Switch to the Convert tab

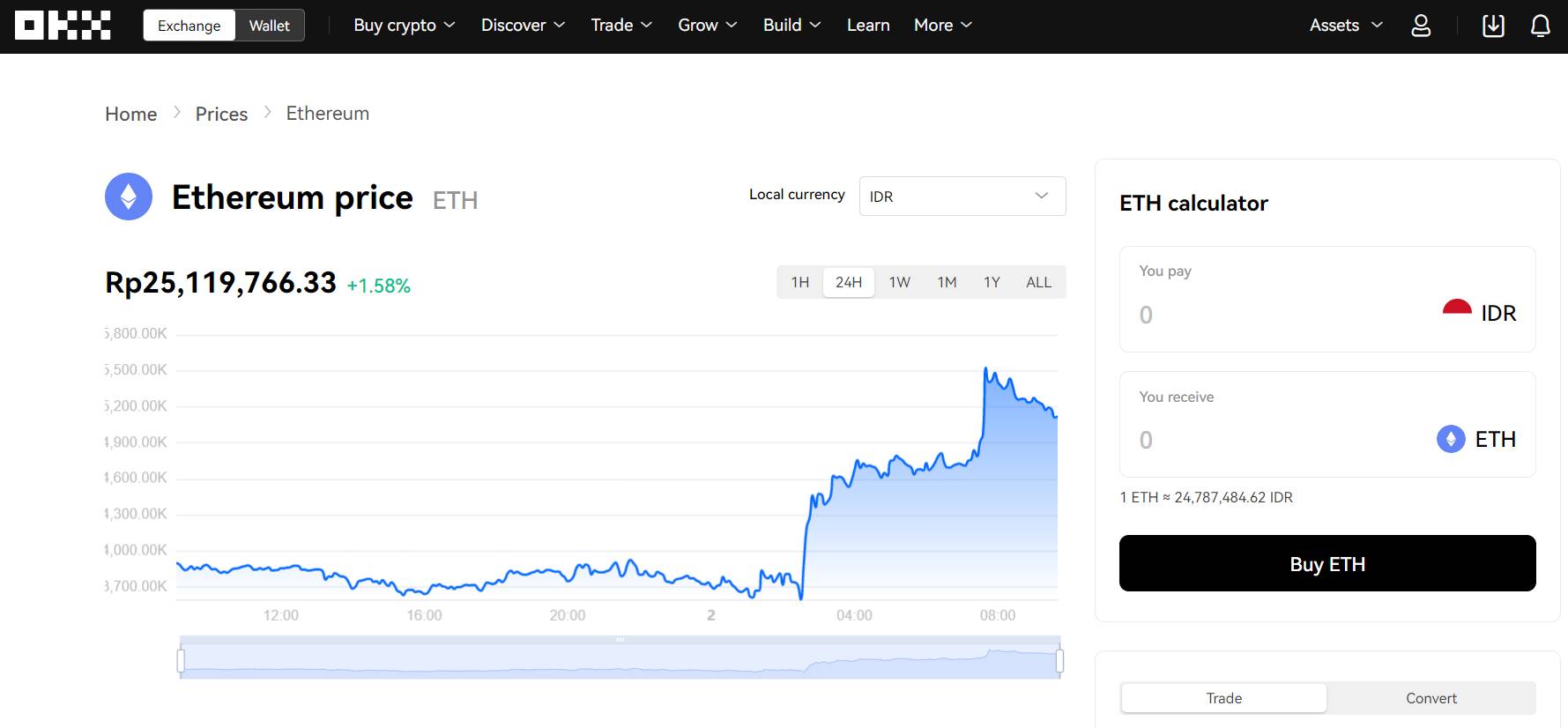click(x=1431, y=698)
